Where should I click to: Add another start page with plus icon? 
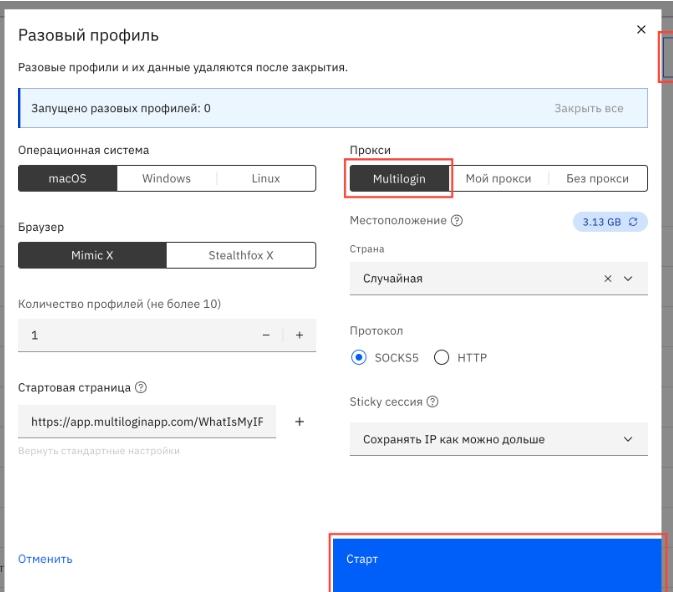point(300,422)
